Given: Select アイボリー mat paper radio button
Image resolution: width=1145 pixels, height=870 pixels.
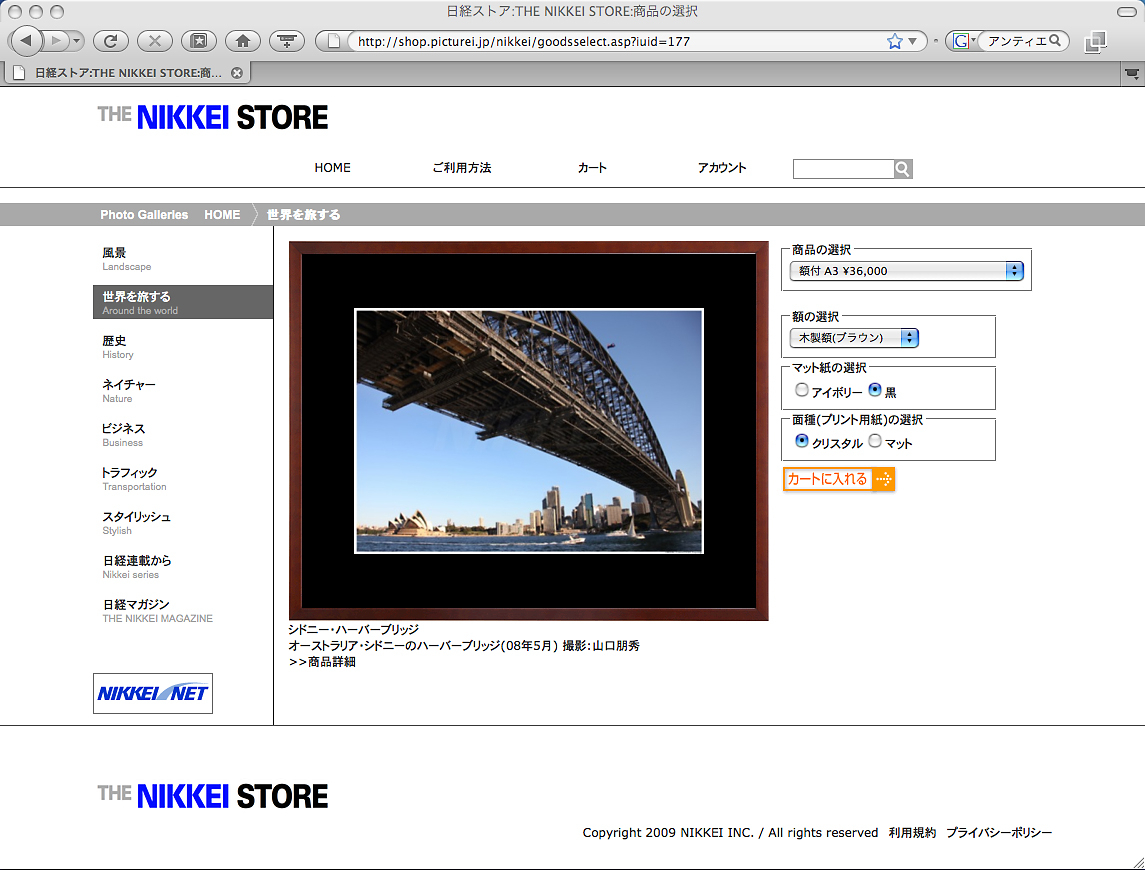Looking at the screenshot, I should tap(802, 390).
